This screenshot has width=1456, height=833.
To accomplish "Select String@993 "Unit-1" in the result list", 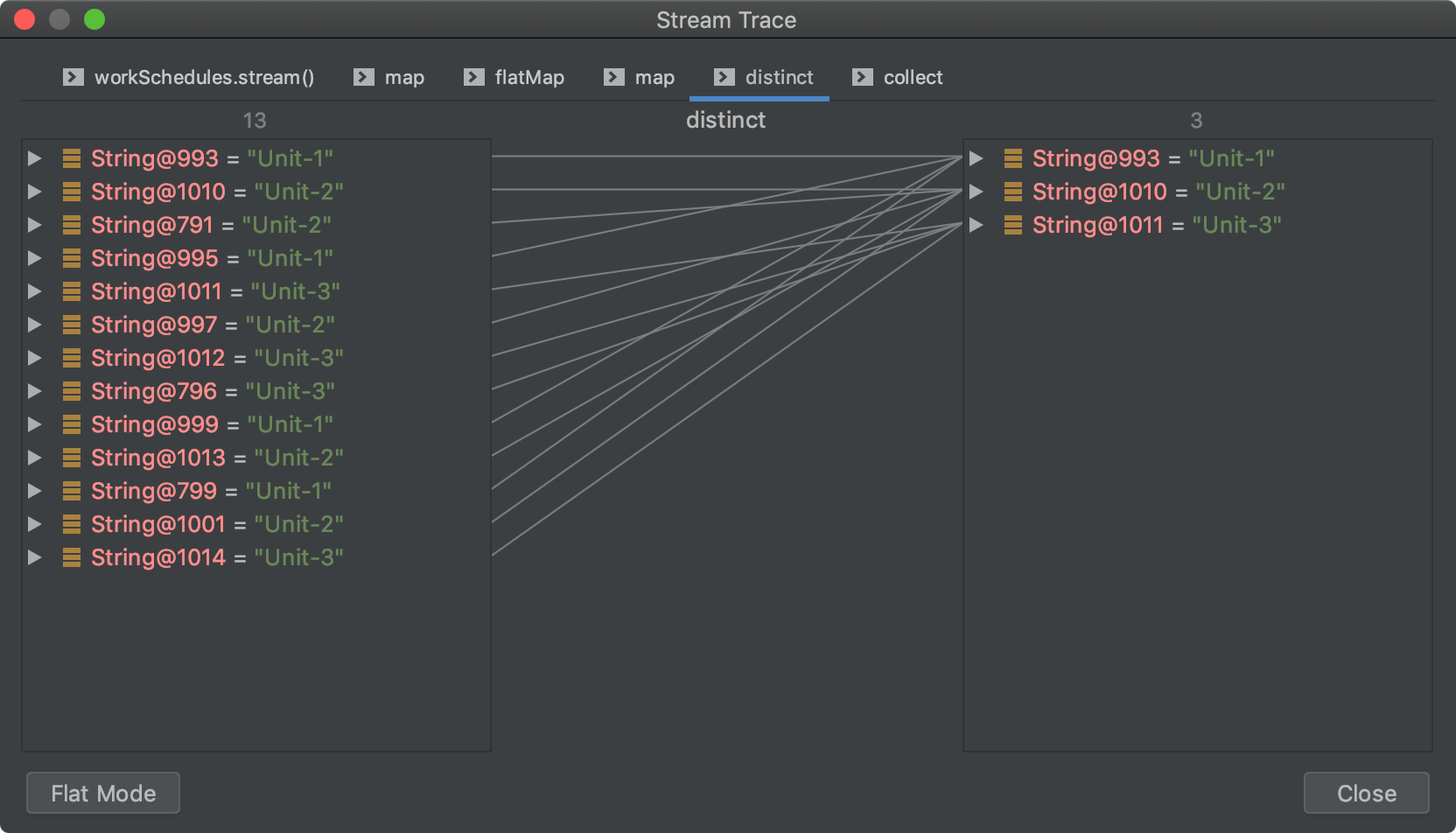I will coord(1152,158).
